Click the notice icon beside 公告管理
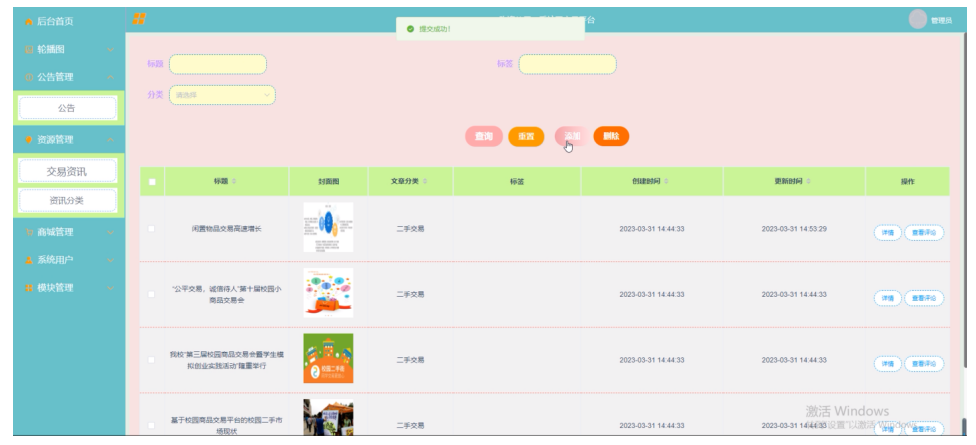The height and width of the screenshot is (445, 976). click(29, 77)
